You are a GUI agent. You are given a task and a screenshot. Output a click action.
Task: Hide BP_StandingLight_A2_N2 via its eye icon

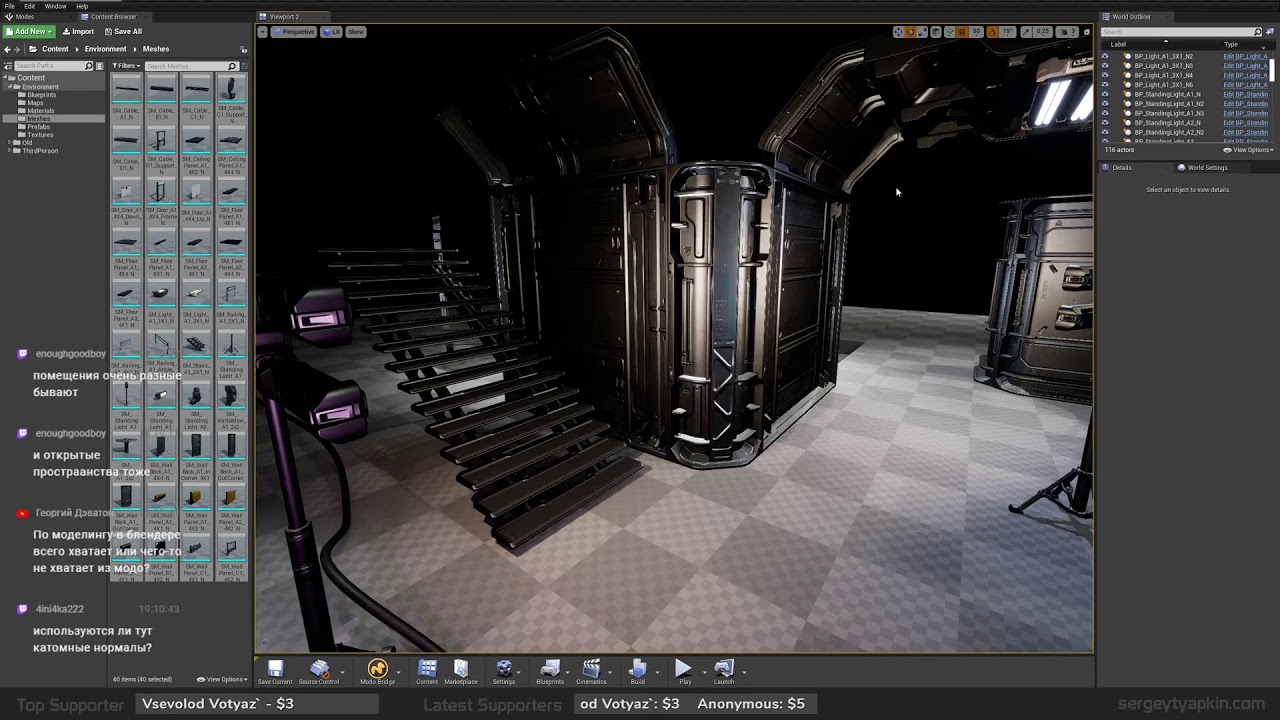[x=1105, y=133]
